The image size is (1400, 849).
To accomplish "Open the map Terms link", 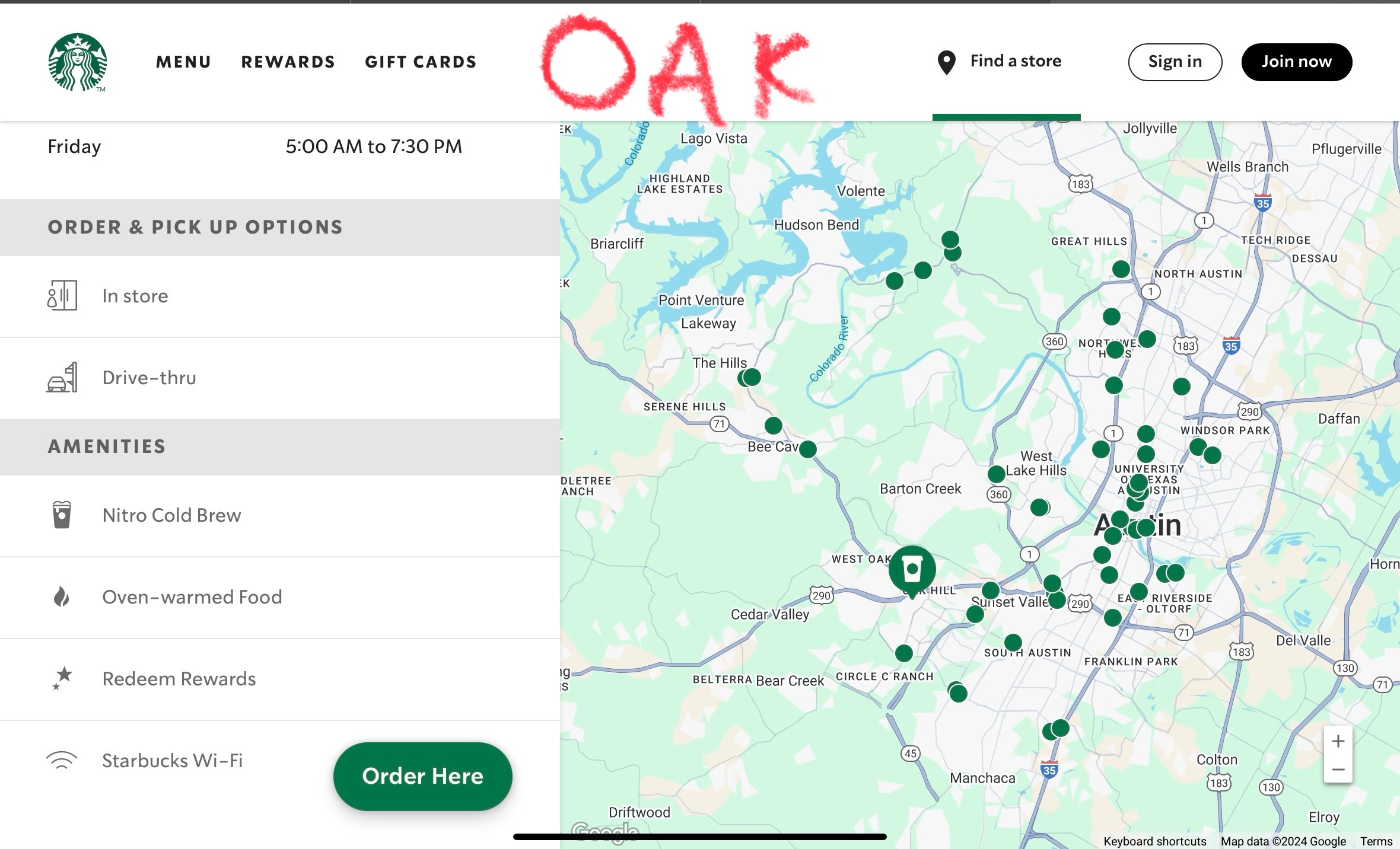I will pyautogui.click(x=1376, y=841).
